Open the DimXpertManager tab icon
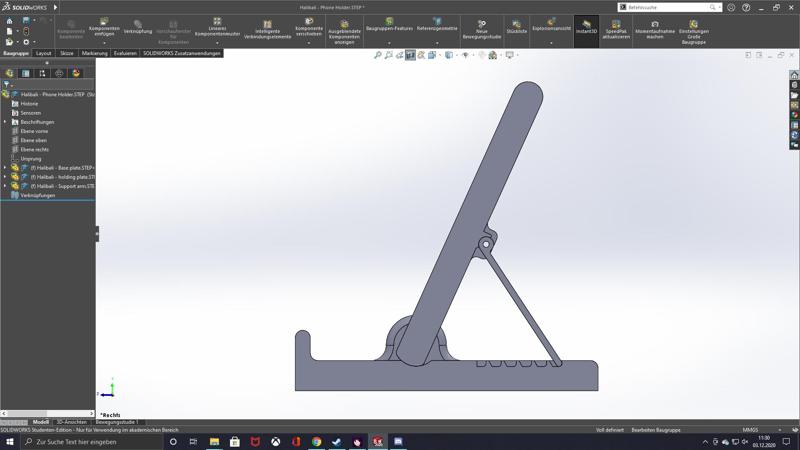This screenshot has height=450, width=800. click(59, 73)
